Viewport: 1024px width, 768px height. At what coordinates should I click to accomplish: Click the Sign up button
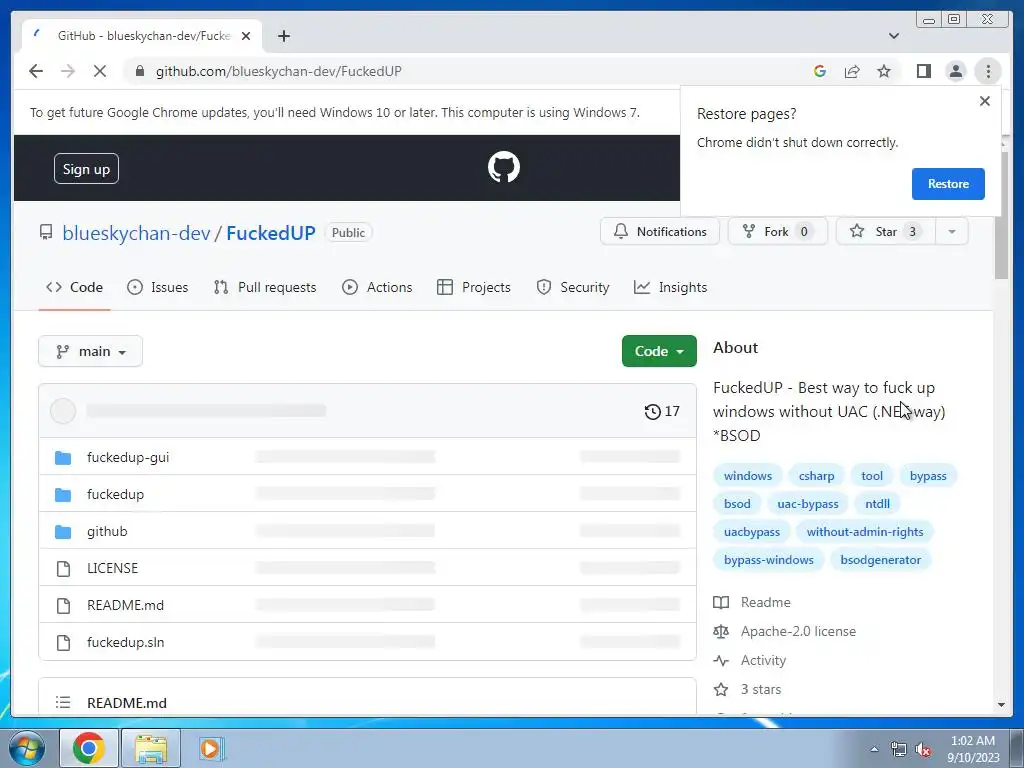[86, 169]
